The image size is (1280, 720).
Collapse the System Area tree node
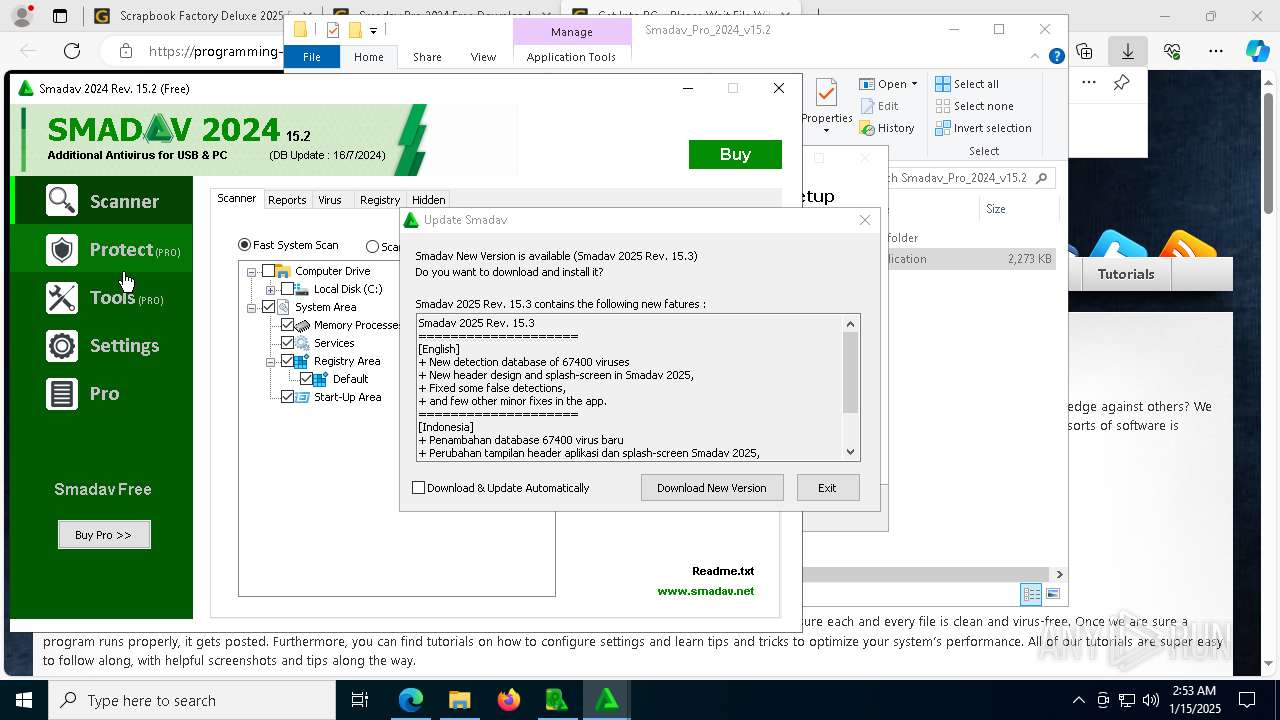[x=252, y=307]
